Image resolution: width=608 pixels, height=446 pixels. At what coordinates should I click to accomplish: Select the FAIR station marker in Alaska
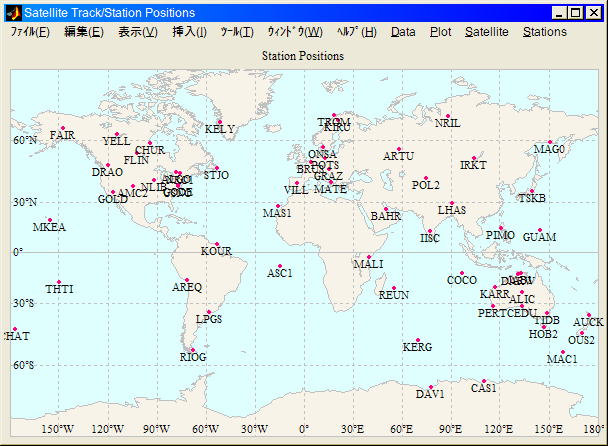coord(63,129)
